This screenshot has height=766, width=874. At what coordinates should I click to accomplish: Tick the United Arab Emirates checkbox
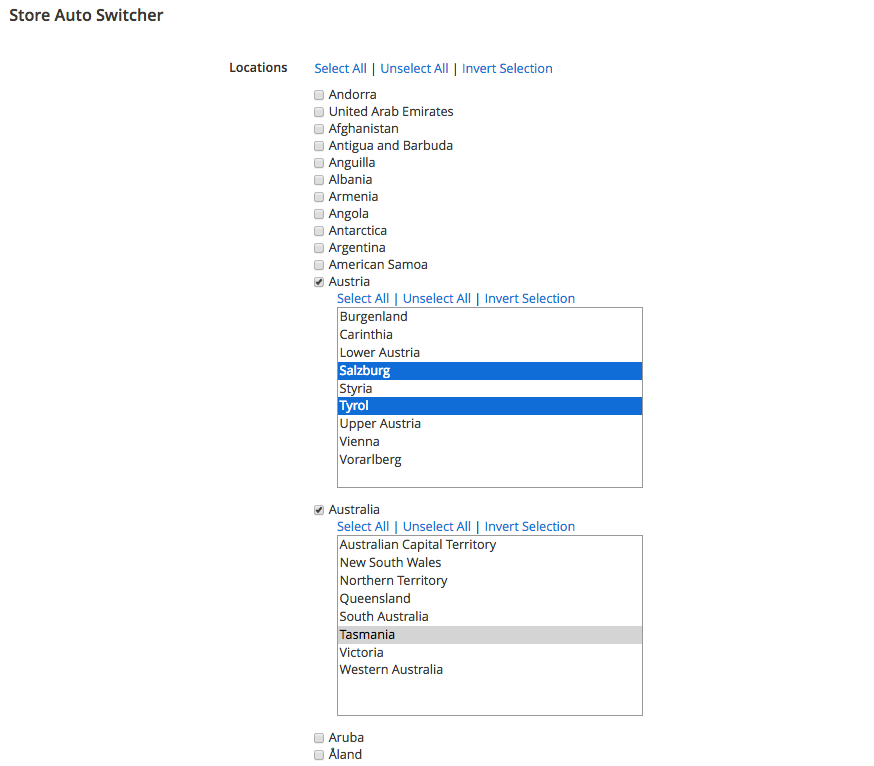319,112
